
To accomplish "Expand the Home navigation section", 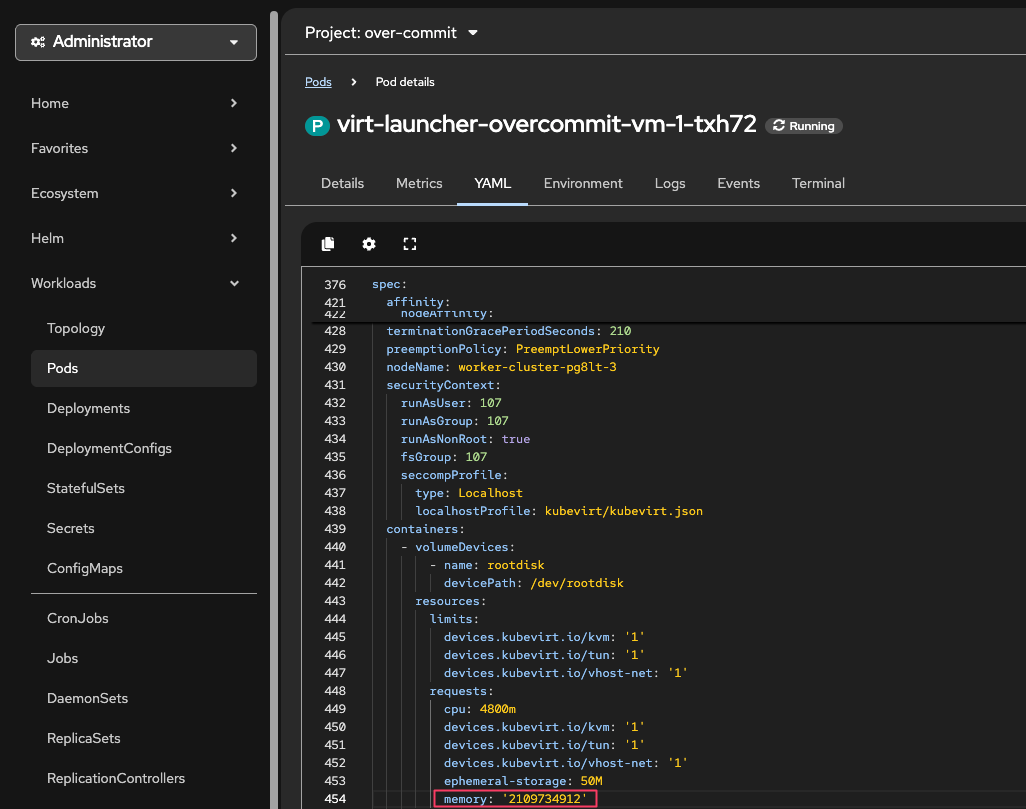I will click(x=135, y=103).
